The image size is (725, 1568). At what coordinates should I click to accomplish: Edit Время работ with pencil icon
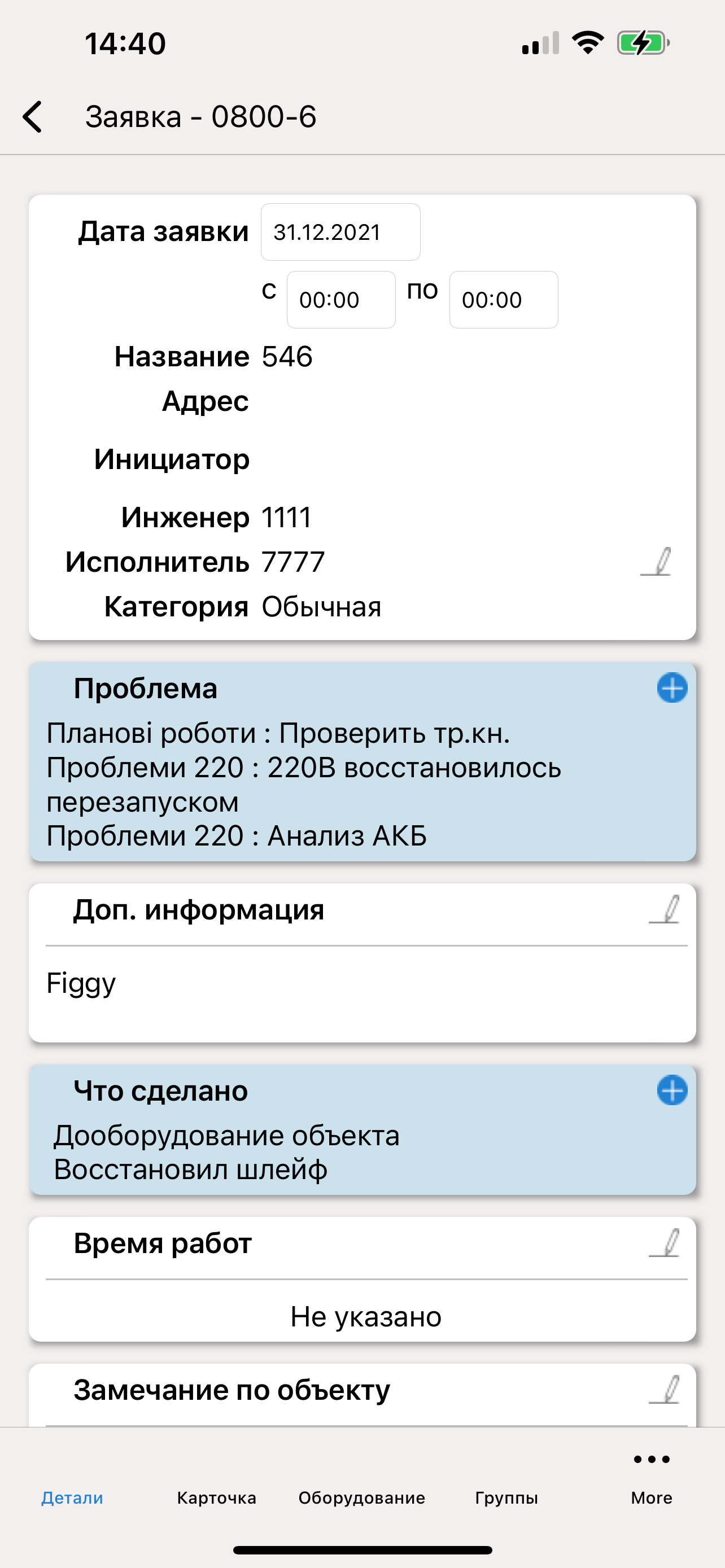(664, 1243)
